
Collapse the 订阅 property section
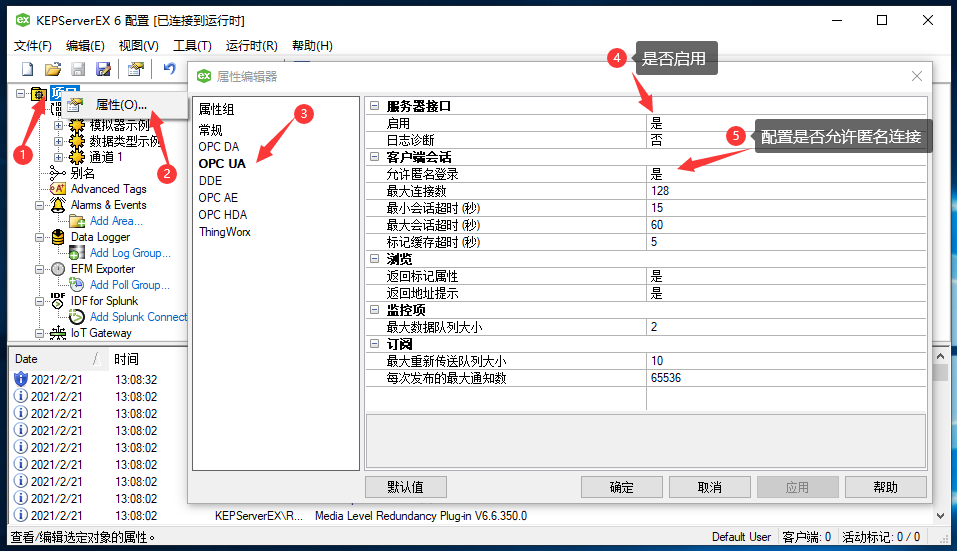[375, 344]
